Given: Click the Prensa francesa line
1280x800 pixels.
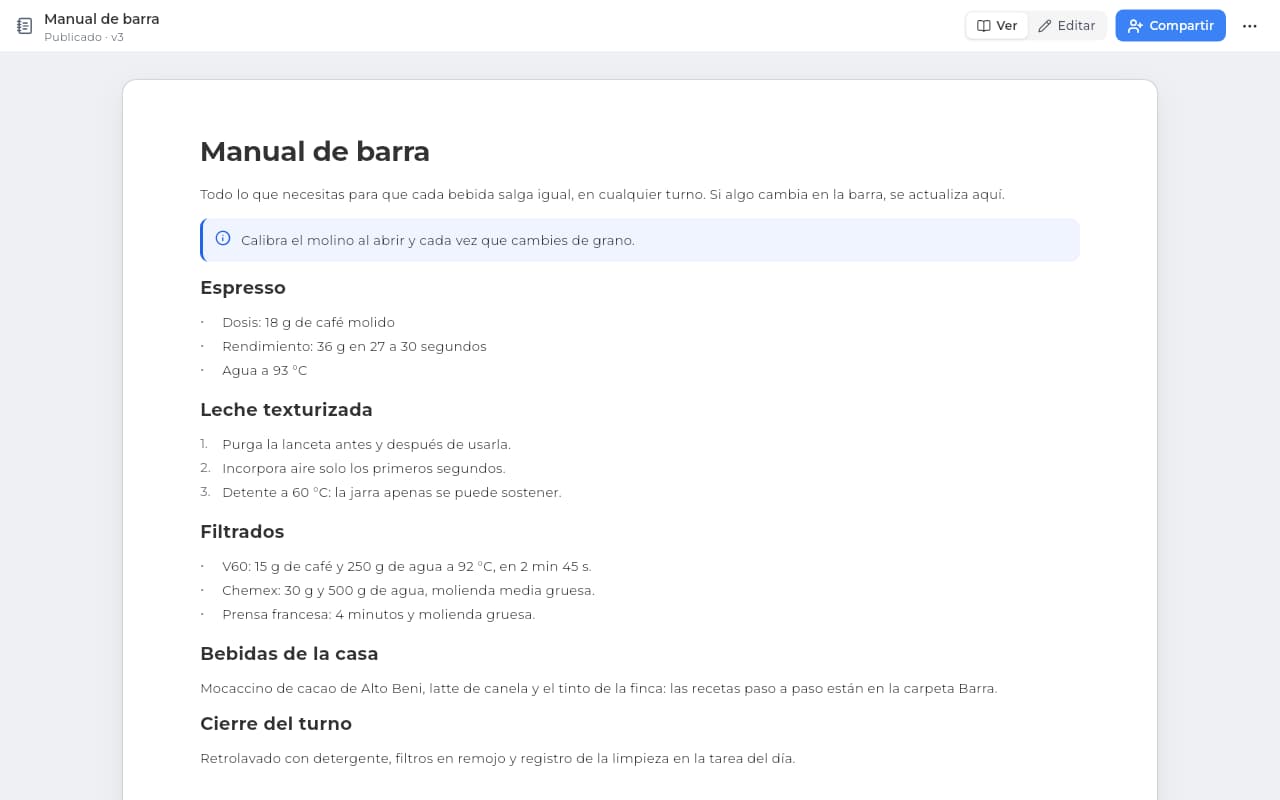Looking at the screenshot, I should coord(378,614).
